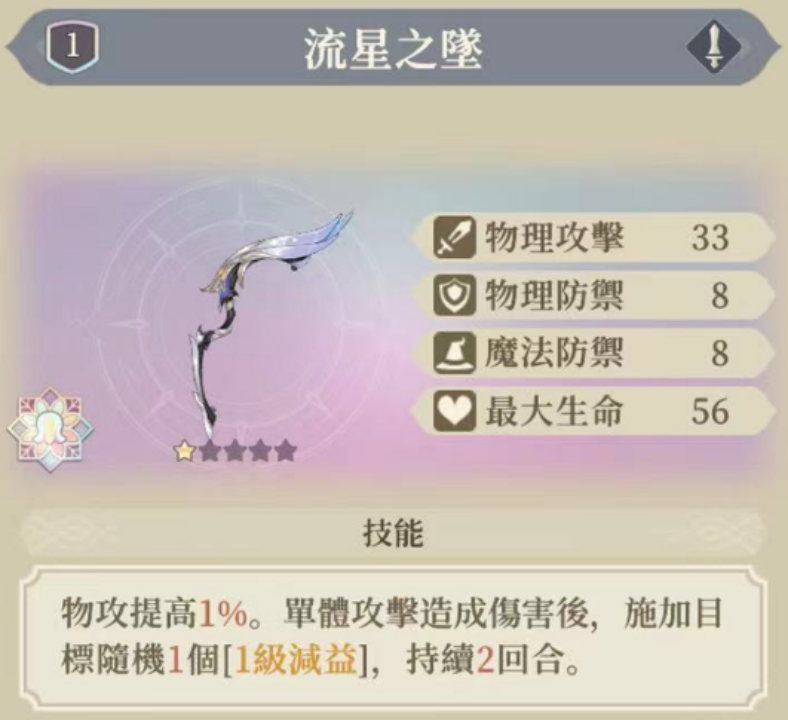The image size is (788, 720).
Task: Click the flower-shaped emblem badge
Action: coord(50,430)
